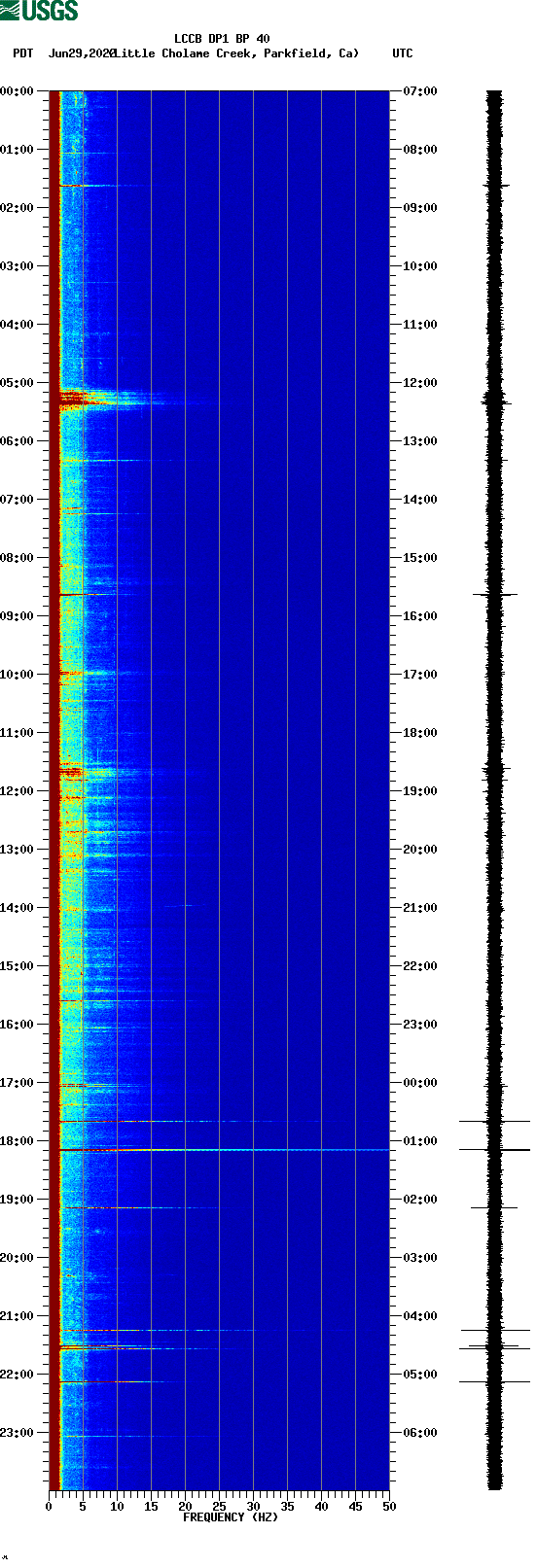This screenshot has width=537, height=1568.
Task: Click the 10 Hz frequency tick label
Action: 117,1507
